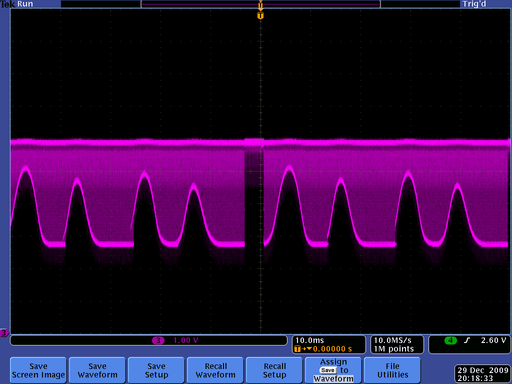Click the 10.0ms horizontal scale readout
Image resolution: width=512 pixels, height=384 pixels.
pos(310,340)
